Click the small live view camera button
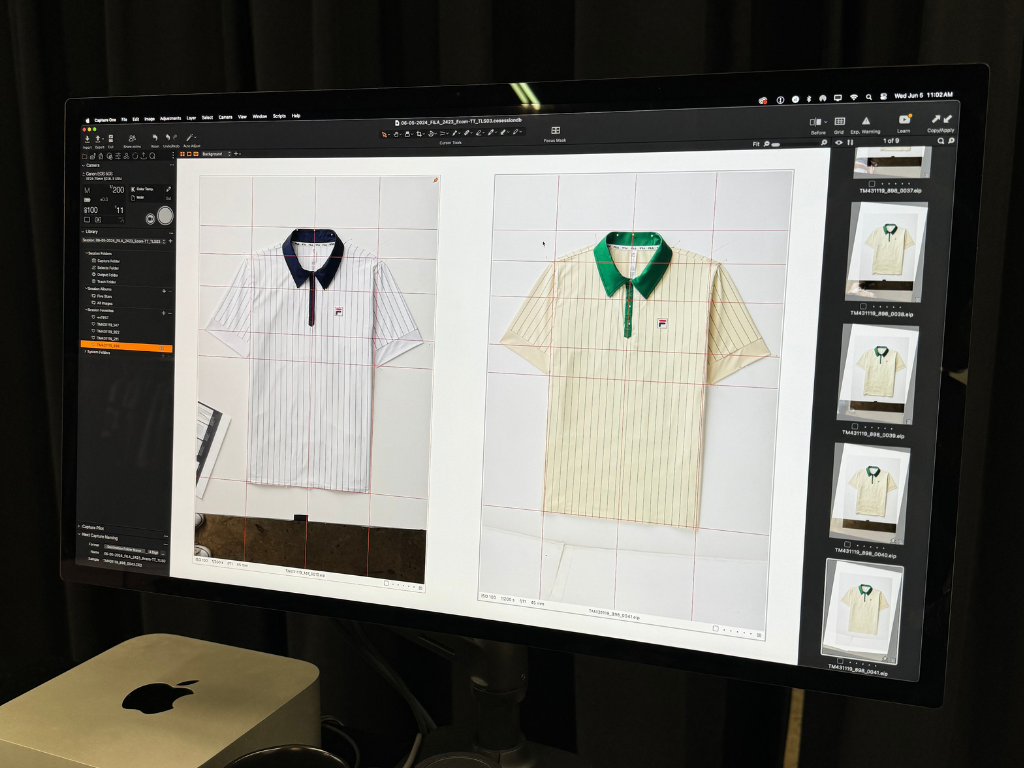 pos(150,219)
